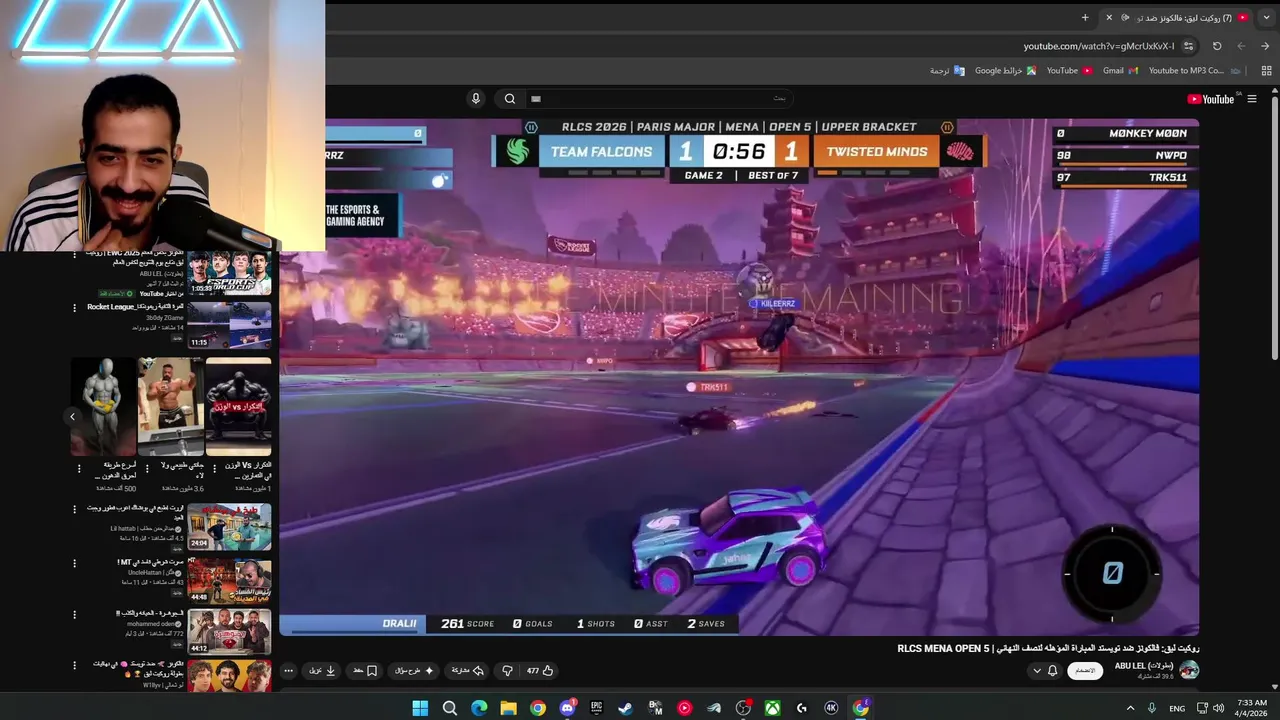Open clock showing 7:33 AM

coord(1252,708)
